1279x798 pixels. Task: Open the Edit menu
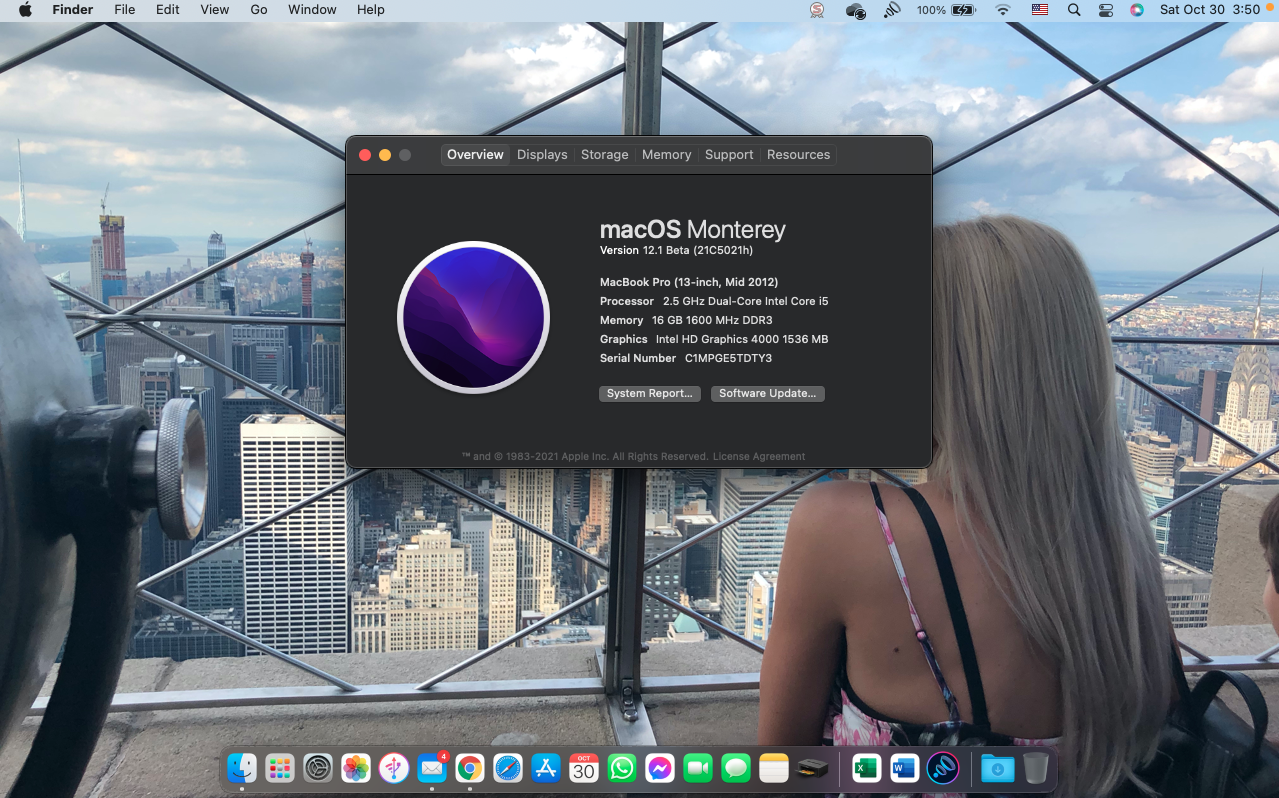pyautogui.click(x=168, y=10)
